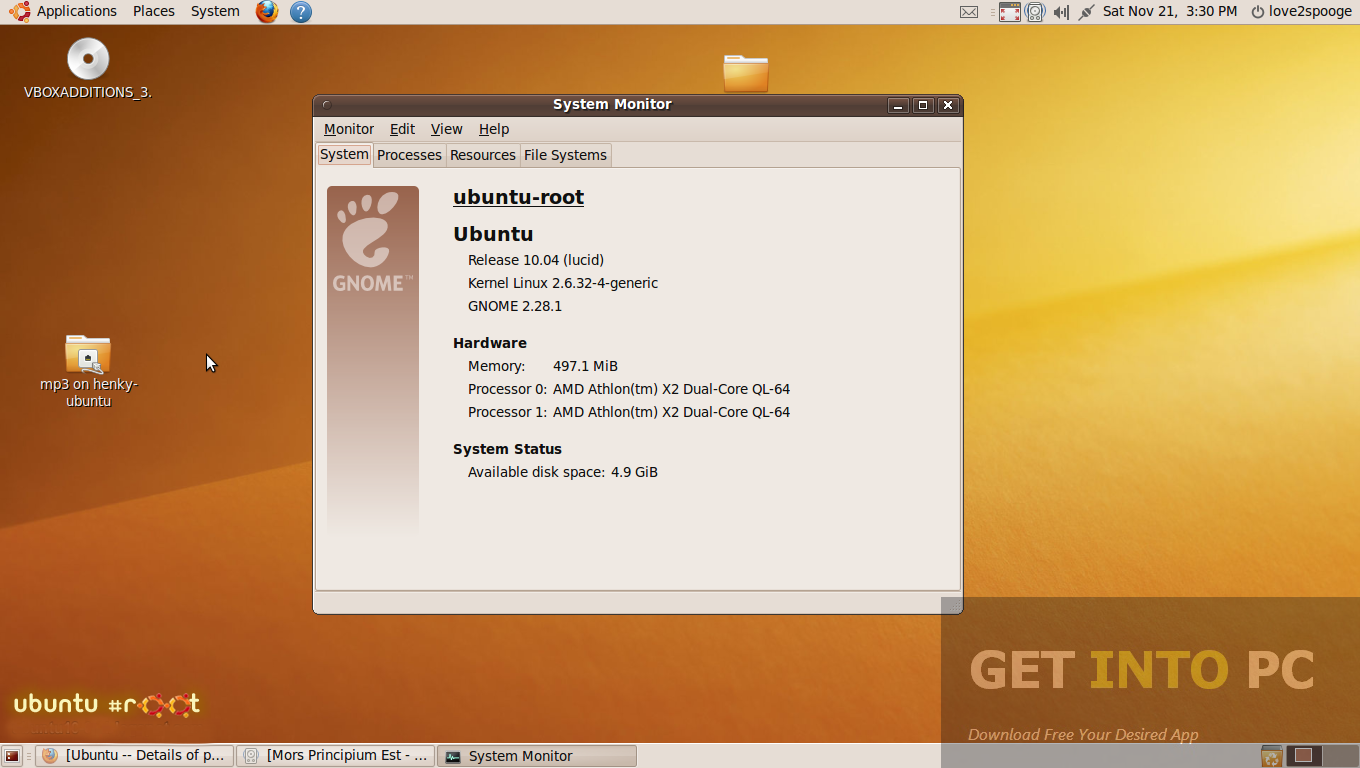The height and width of the screenshot is (768, 1360).
Task: Click the date and time clock
Action: click(x=1170, y=11)
